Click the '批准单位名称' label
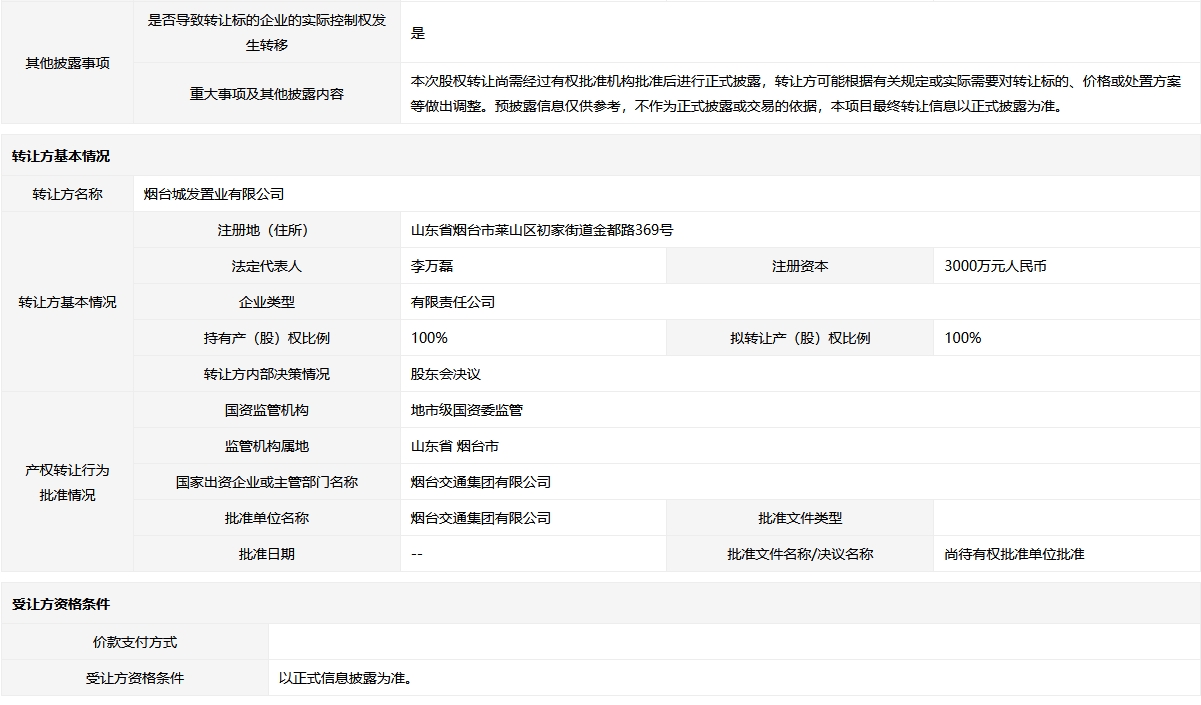The height and width of the screenshot is (705, 1201). (266, 518)
